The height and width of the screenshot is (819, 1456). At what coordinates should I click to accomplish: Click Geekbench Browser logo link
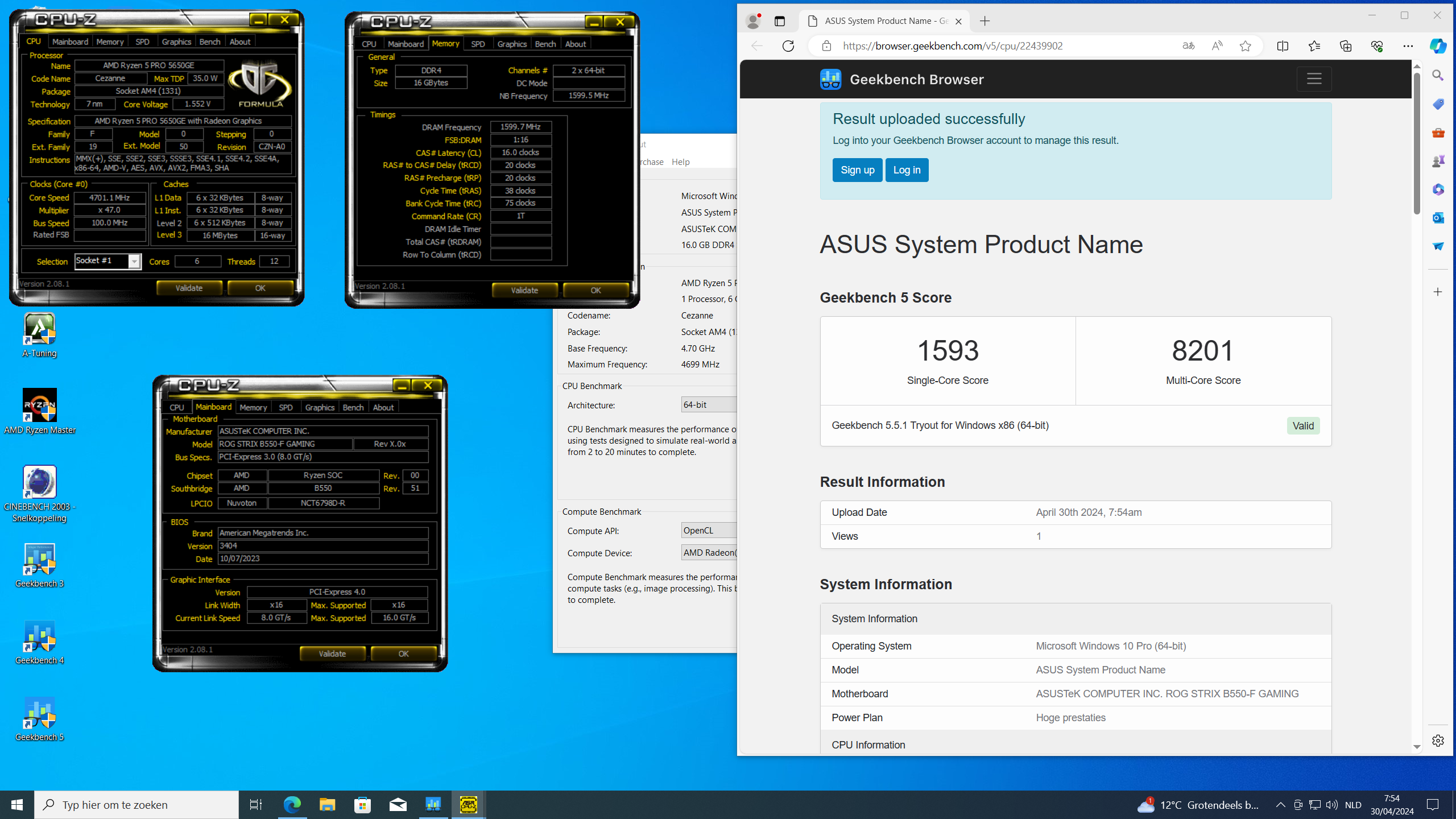pos(901,79)
